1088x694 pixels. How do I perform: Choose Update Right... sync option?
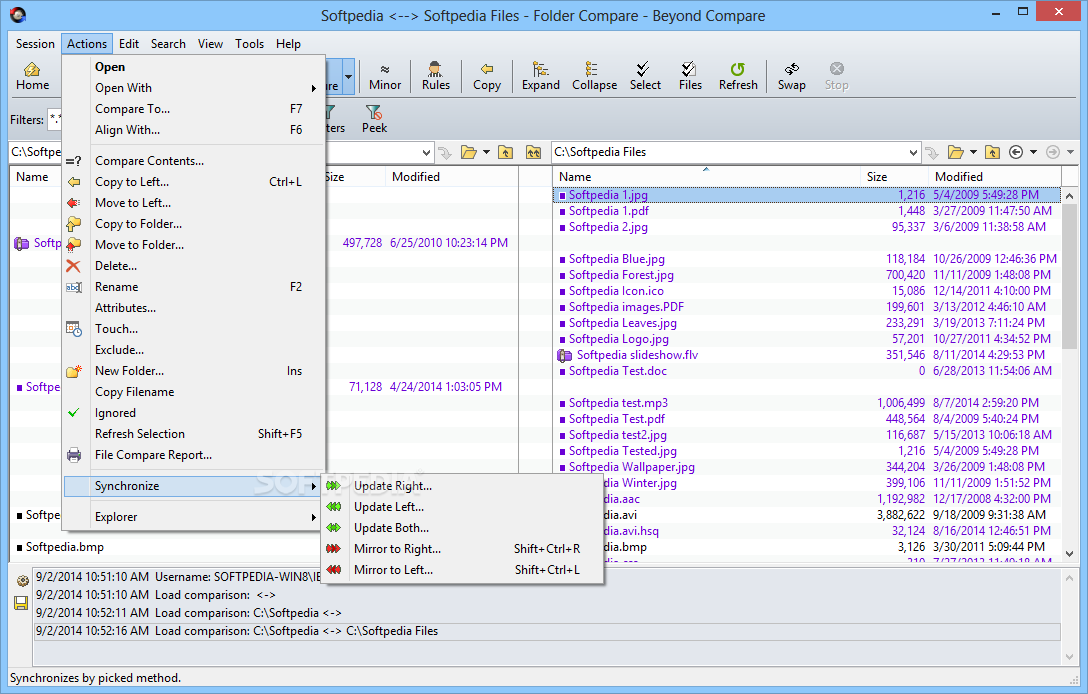[x=463, y=486]
